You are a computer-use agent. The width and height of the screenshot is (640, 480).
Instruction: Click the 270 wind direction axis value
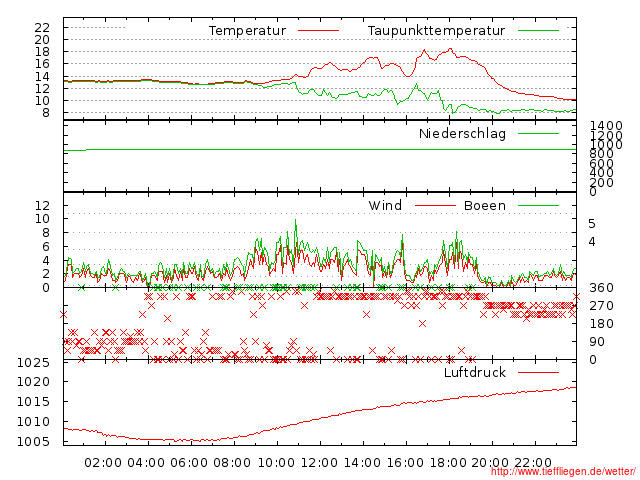pos(601,306)
